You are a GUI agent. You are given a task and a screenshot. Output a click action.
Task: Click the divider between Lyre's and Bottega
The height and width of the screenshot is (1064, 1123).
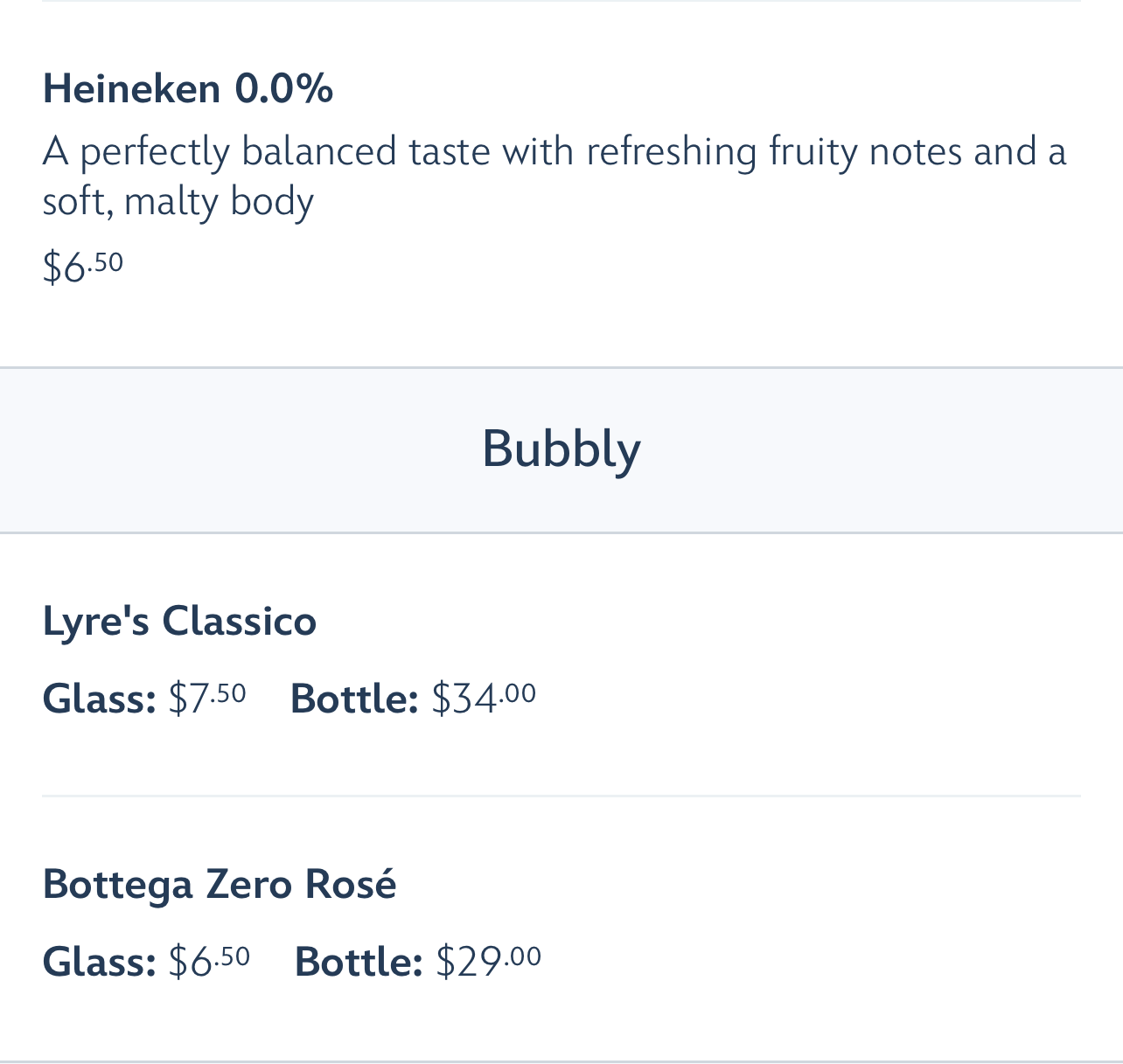561,796
